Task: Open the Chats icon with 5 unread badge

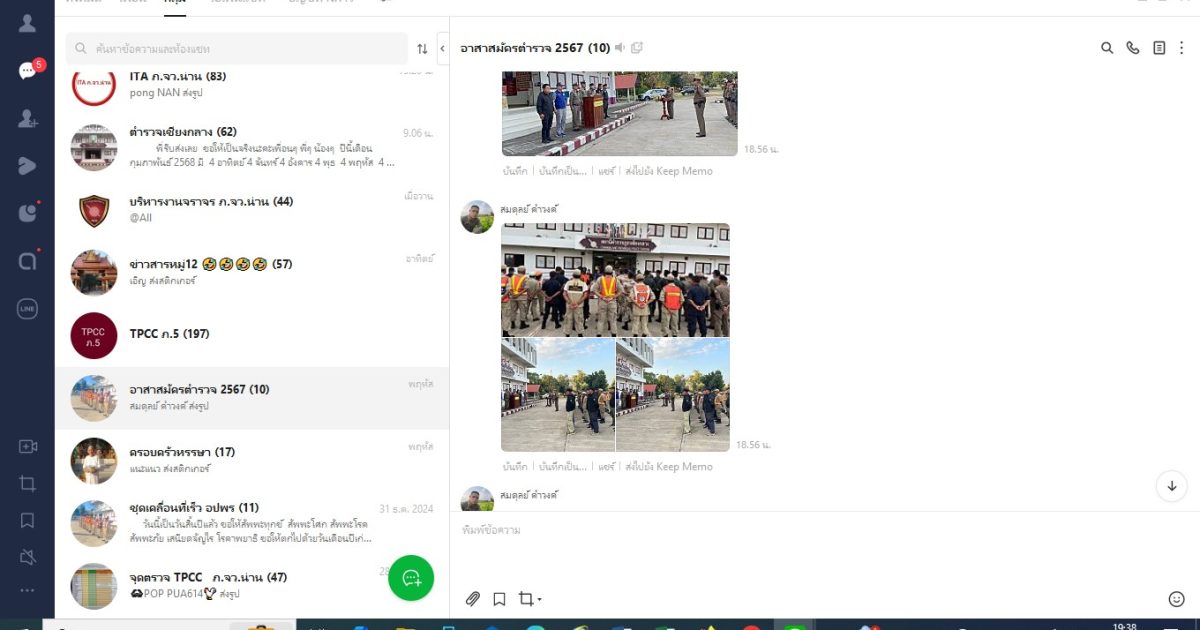Action: pyautogui.click(x=27, y=71)
